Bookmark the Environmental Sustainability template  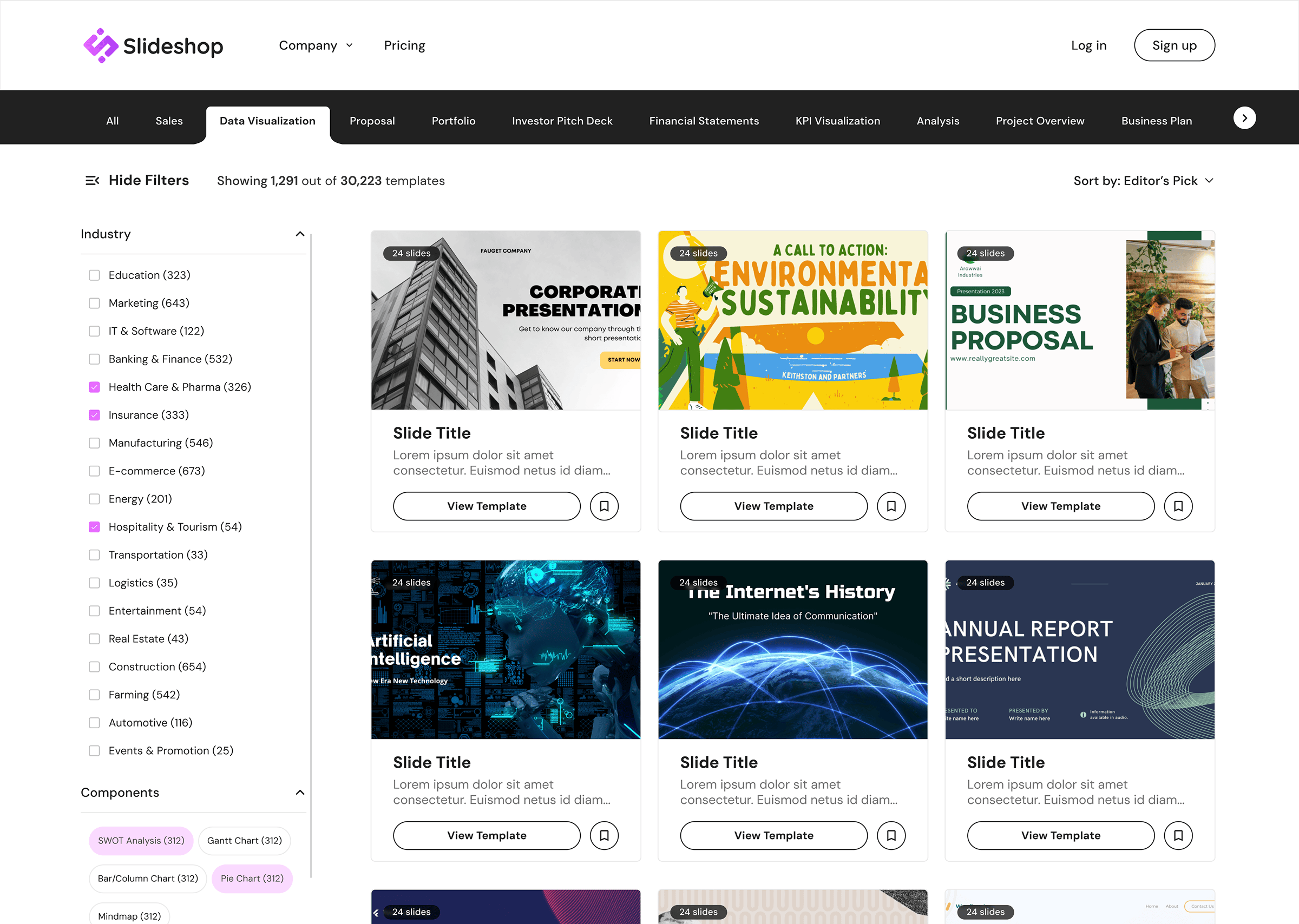[891, 506]
